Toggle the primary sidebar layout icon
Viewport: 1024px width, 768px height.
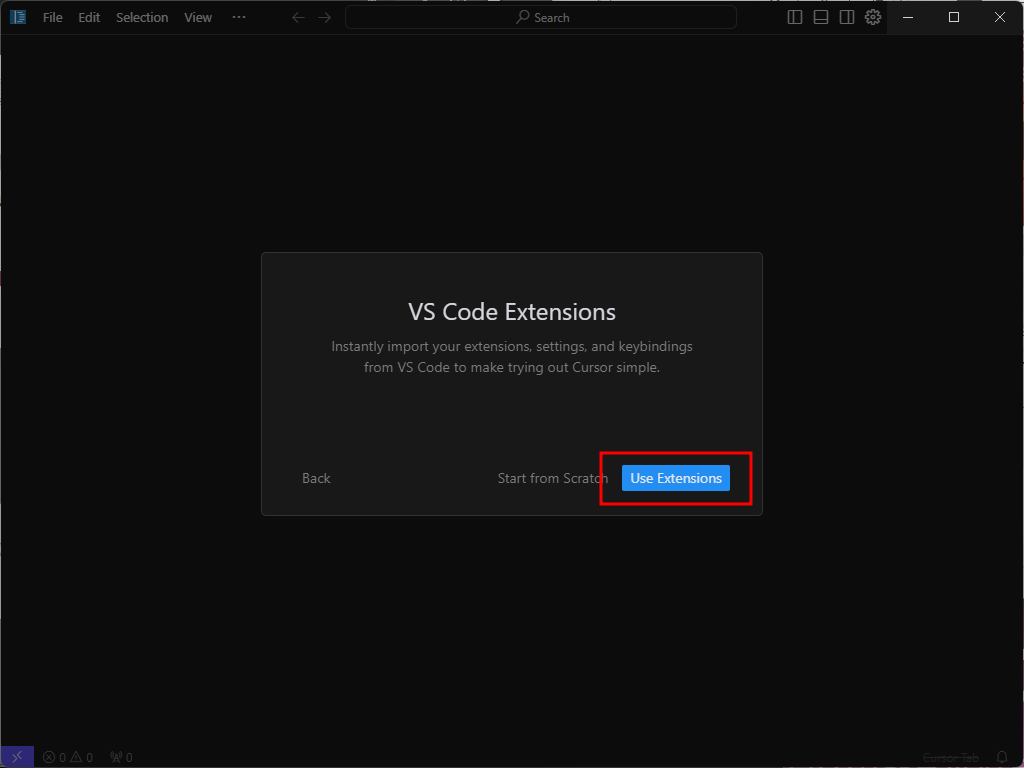(x=795, y=18)
